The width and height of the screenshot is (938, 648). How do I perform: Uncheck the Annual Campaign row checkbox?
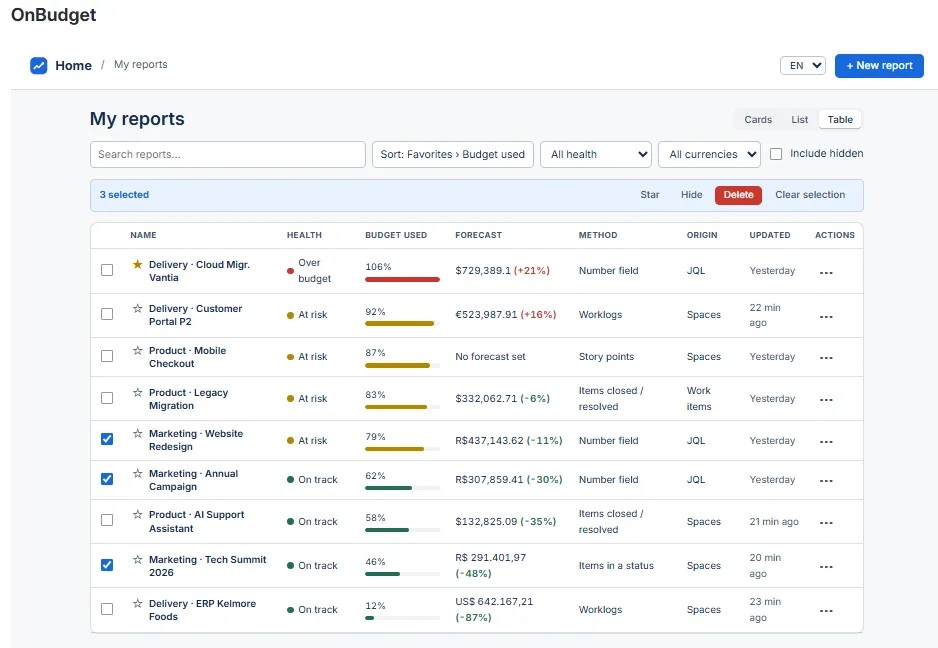click(107, 479)
